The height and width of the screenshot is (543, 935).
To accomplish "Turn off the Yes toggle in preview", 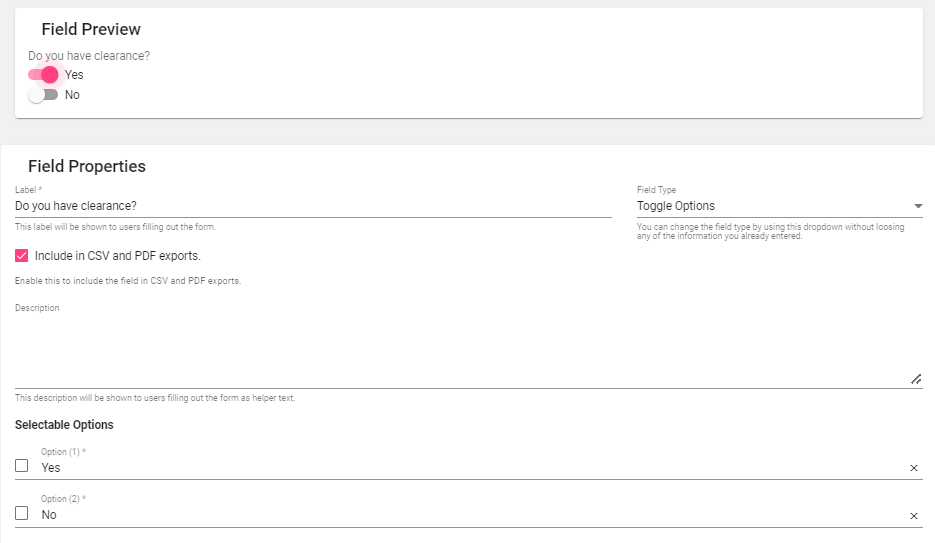I will point(44,75).
